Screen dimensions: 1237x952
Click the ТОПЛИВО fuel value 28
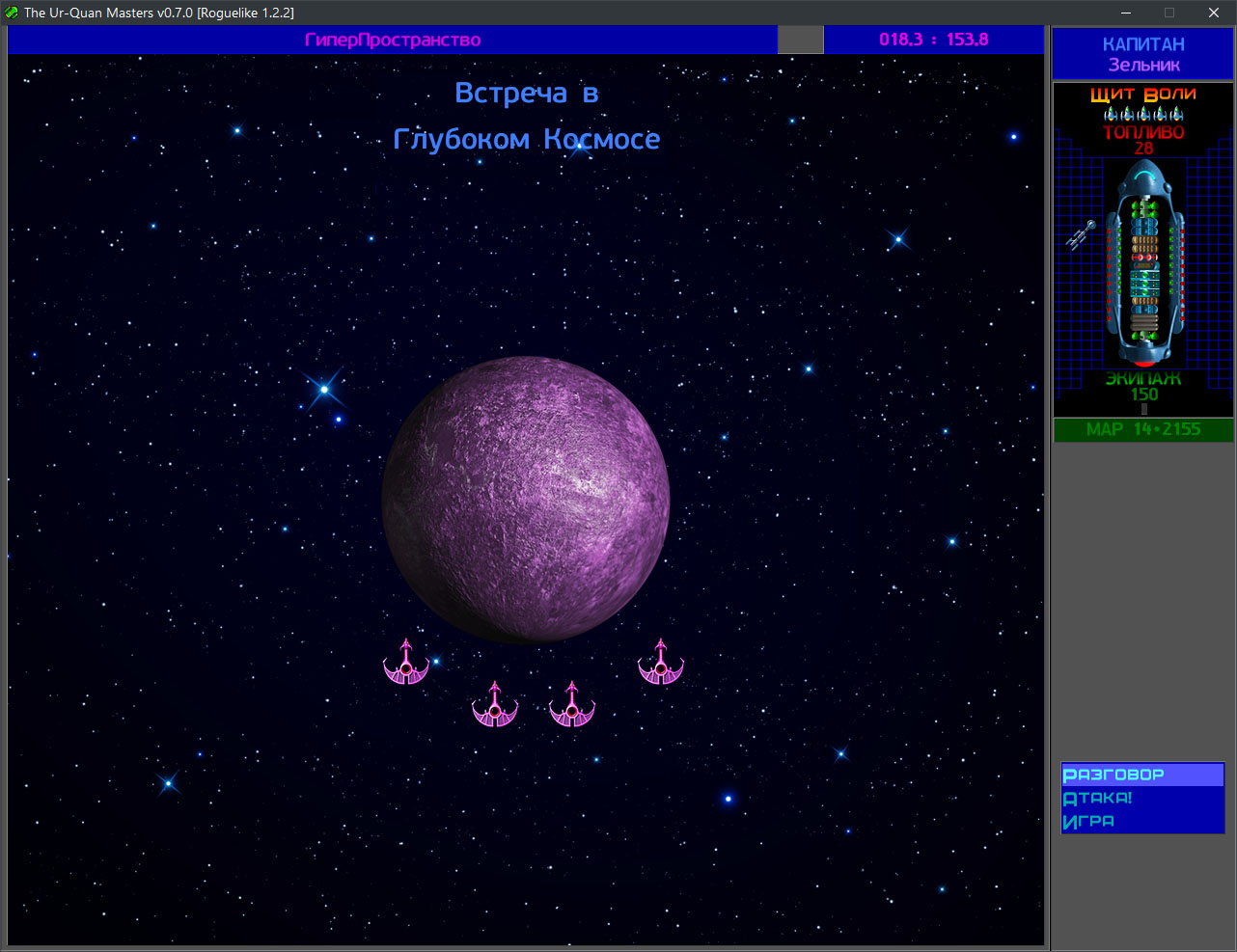(1143, 149)
